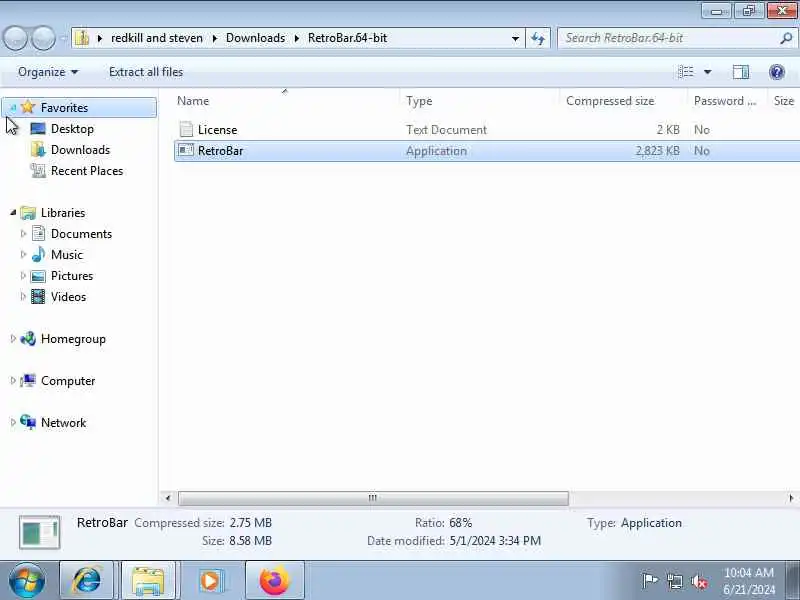The width and height of the screenshot is (800, 600).
Task: Click the Videos film strip icon
Action: (x=38, y=296)
